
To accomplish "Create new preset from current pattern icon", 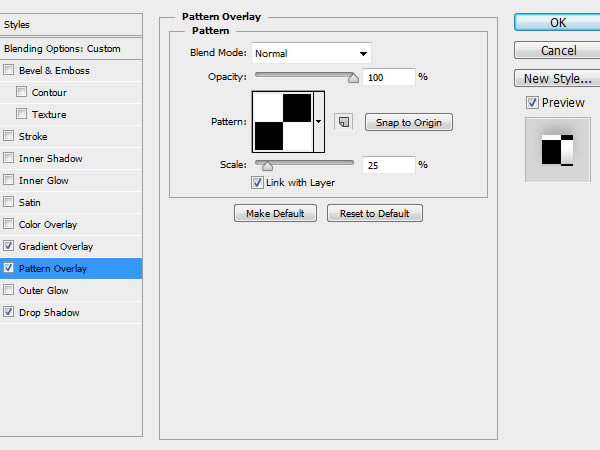I will (344, 122).
